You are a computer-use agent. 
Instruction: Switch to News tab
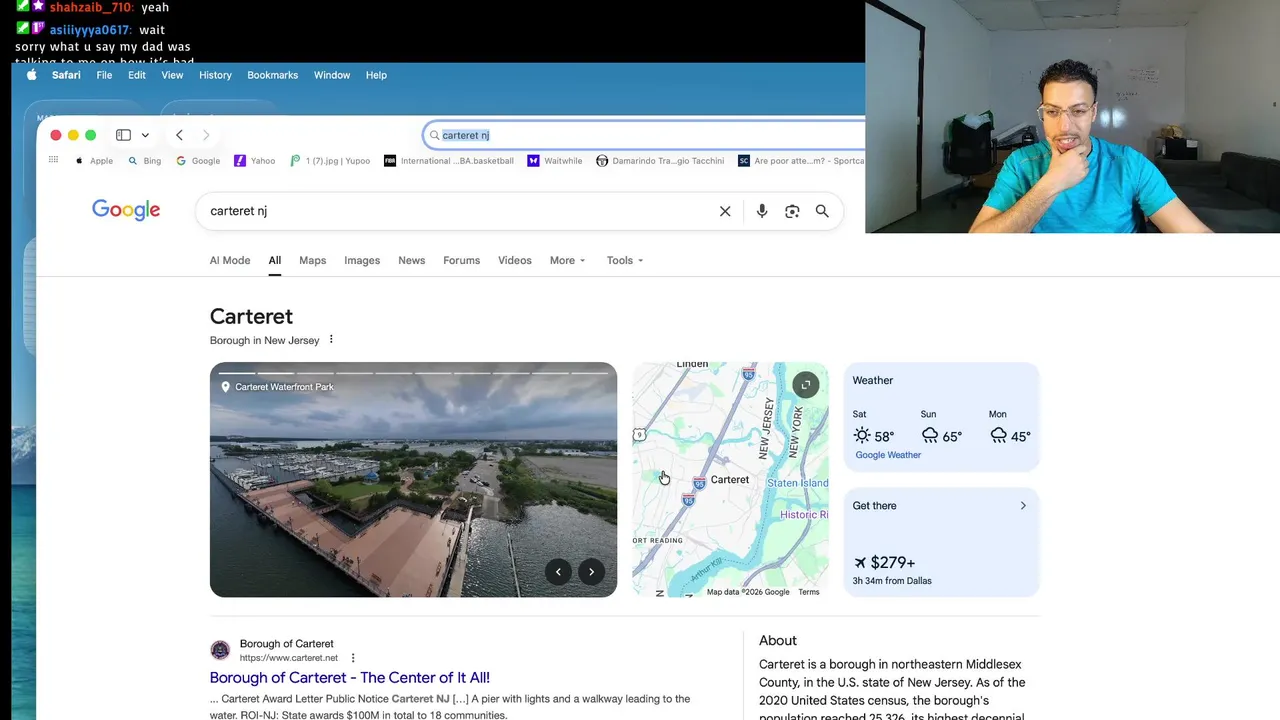pos(412,260)
